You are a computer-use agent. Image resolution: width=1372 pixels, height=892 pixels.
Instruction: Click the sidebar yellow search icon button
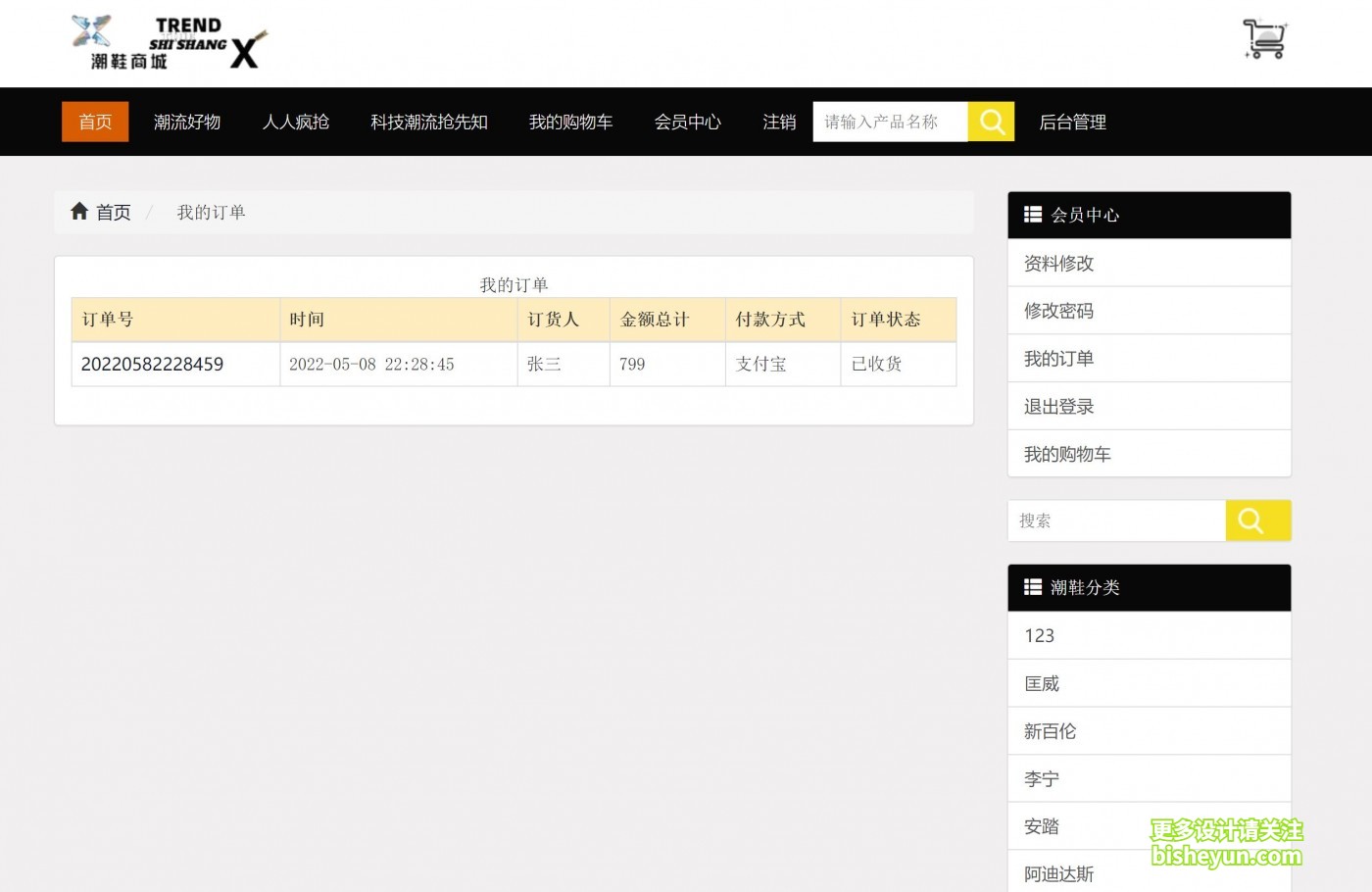[1257, 520]
